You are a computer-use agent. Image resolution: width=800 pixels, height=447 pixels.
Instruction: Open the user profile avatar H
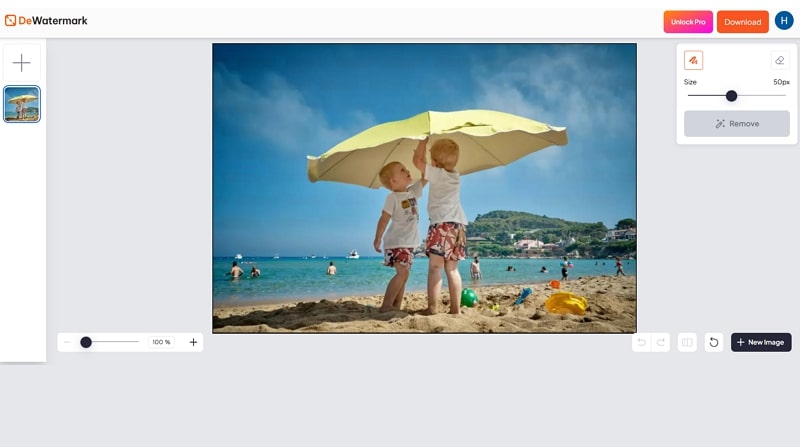click(x=784, y=21)
